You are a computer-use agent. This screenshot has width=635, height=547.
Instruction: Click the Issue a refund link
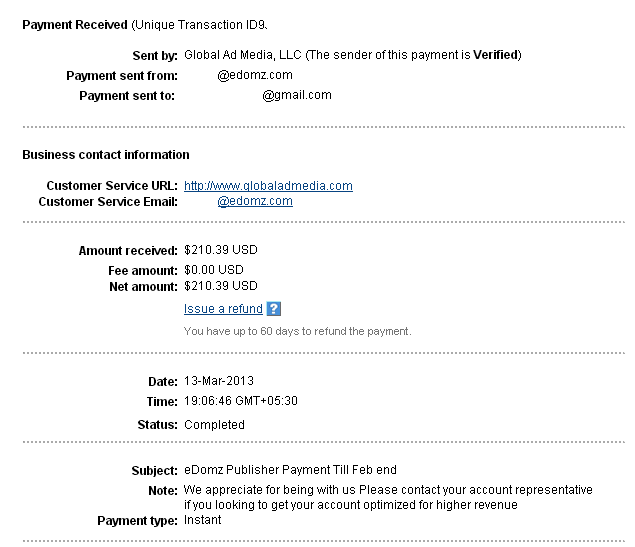[x=223, y=309]
